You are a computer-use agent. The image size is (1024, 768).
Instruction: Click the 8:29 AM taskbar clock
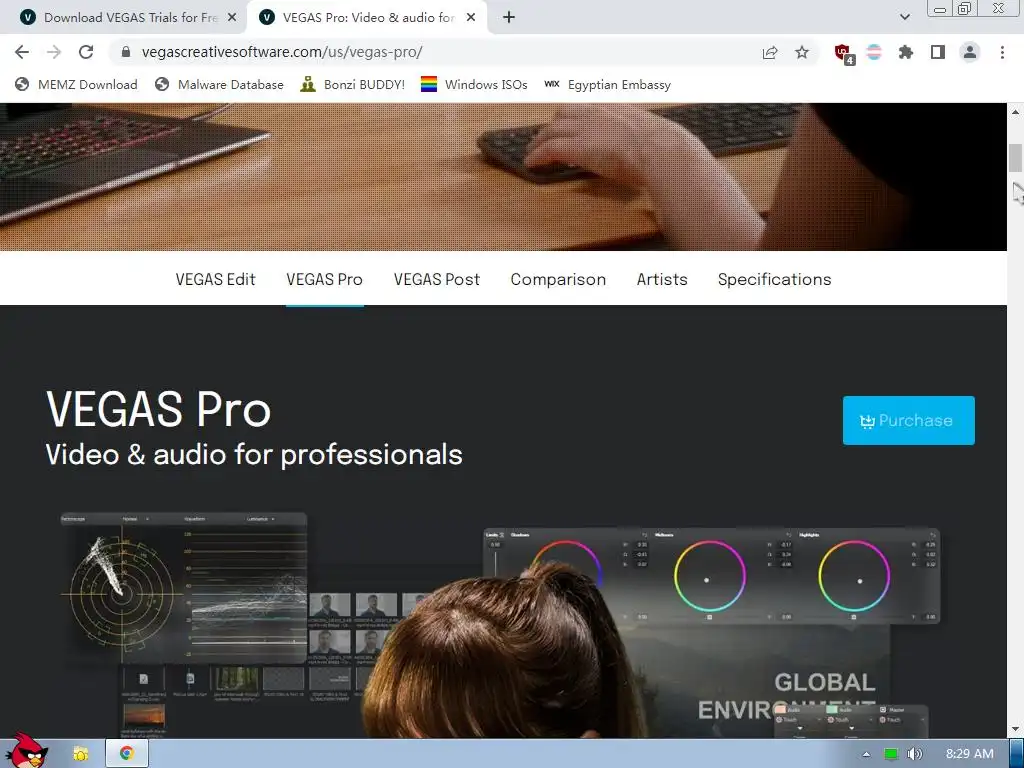(969, 754)
